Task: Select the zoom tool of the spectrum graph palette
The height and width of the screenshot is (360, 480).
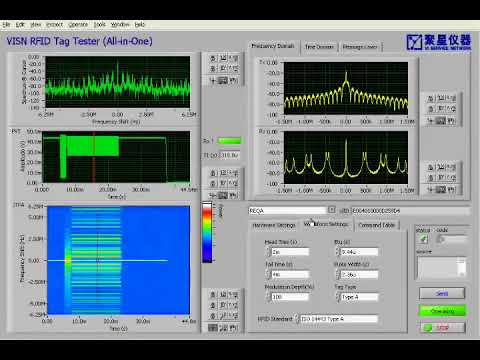Action: (223, 80)
